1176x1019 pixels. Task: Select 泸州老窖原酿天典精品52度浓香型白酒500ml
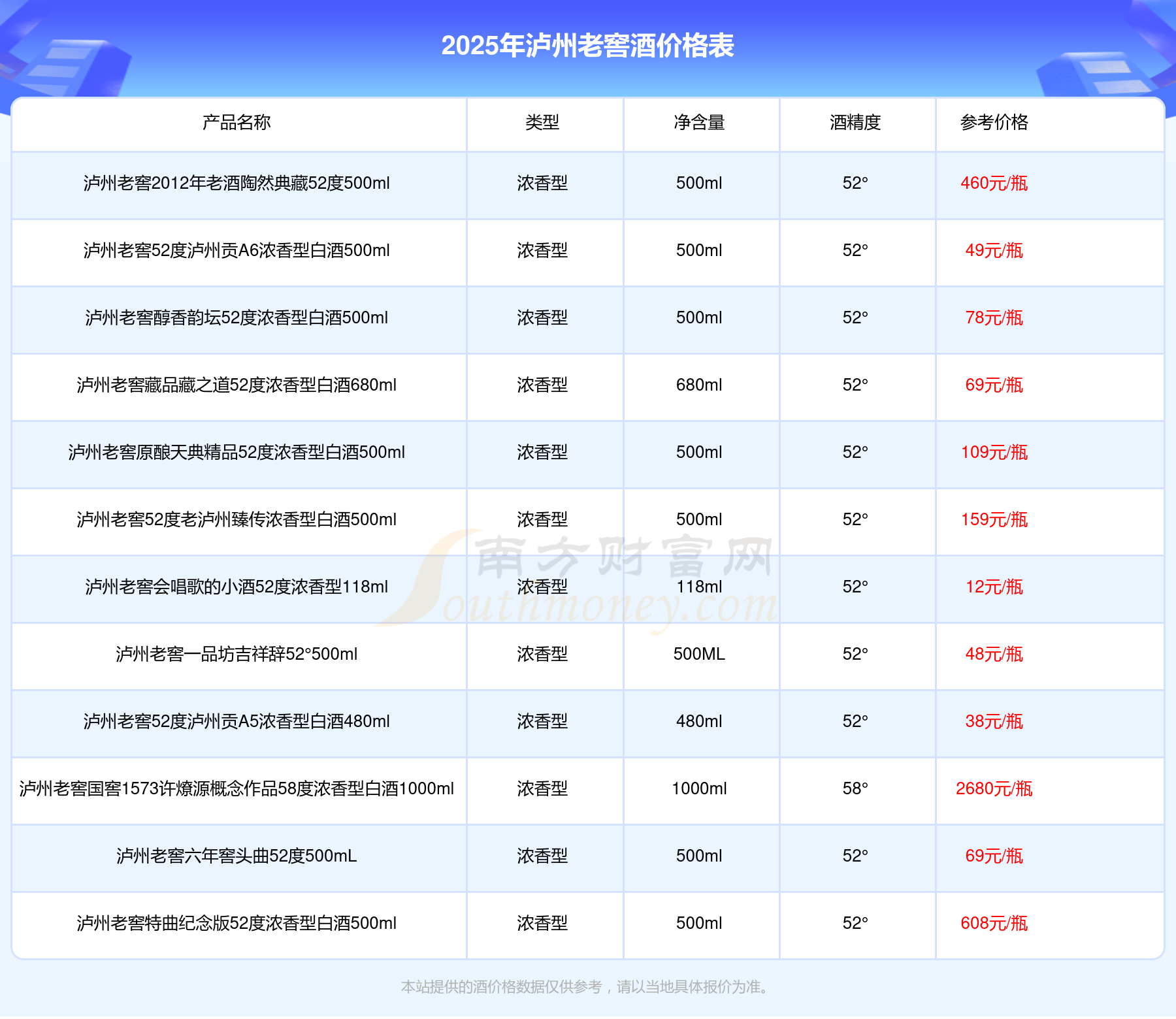pyautogui.click(x=237, y=453)
